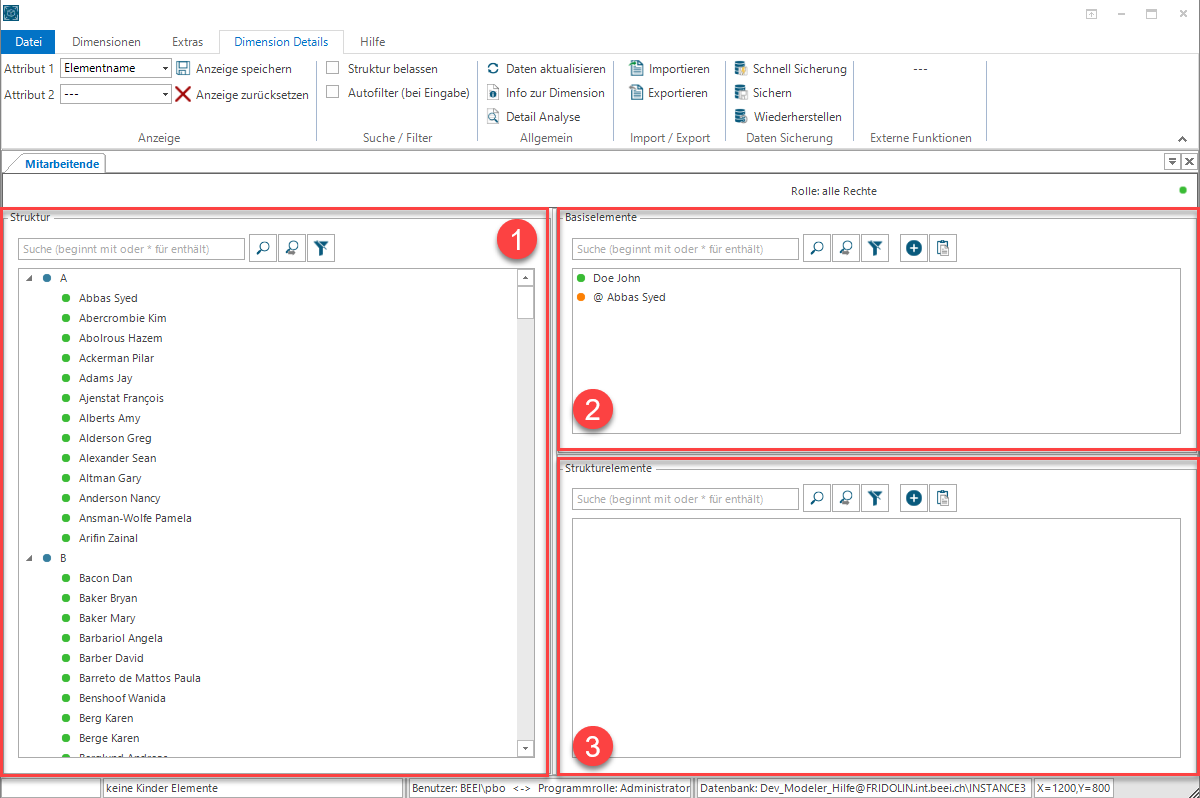Enable Autofilter (bei Eingabe) checkbox
The height and width of the screenshot is (798, 1200).
pos(332,92)
